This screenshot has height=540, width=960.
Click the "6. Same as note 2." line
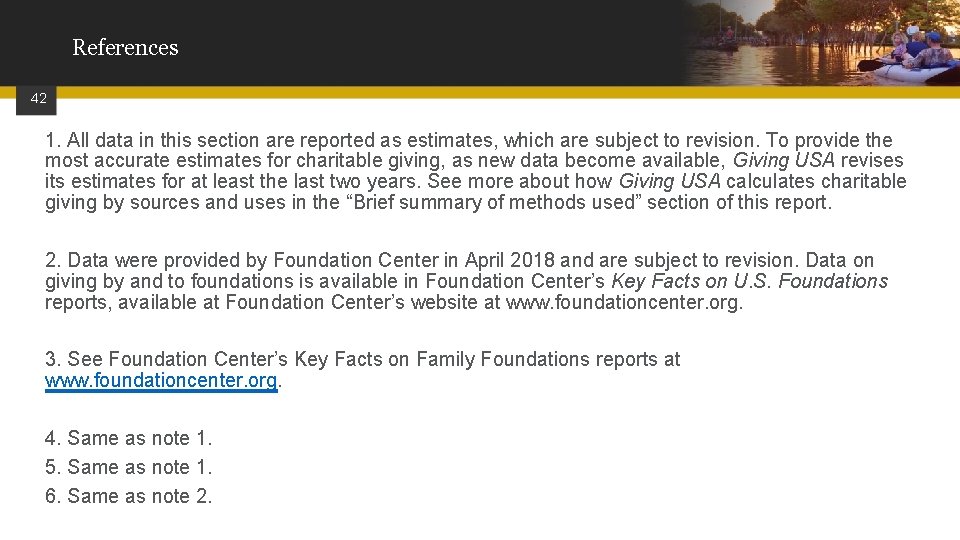[129, 496]
